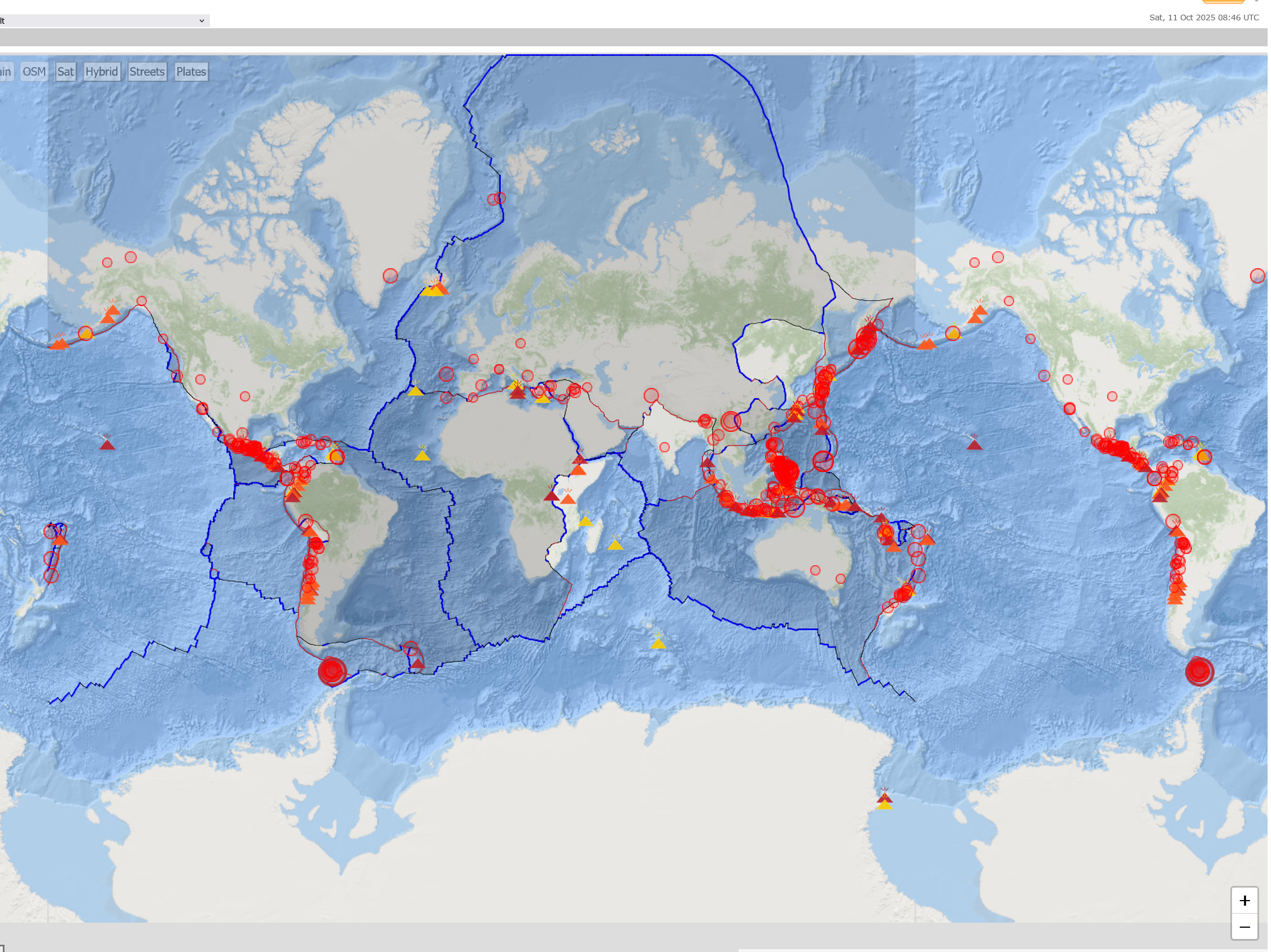
Task: Select the OSM map layer
Action: (x=34, y=72)
